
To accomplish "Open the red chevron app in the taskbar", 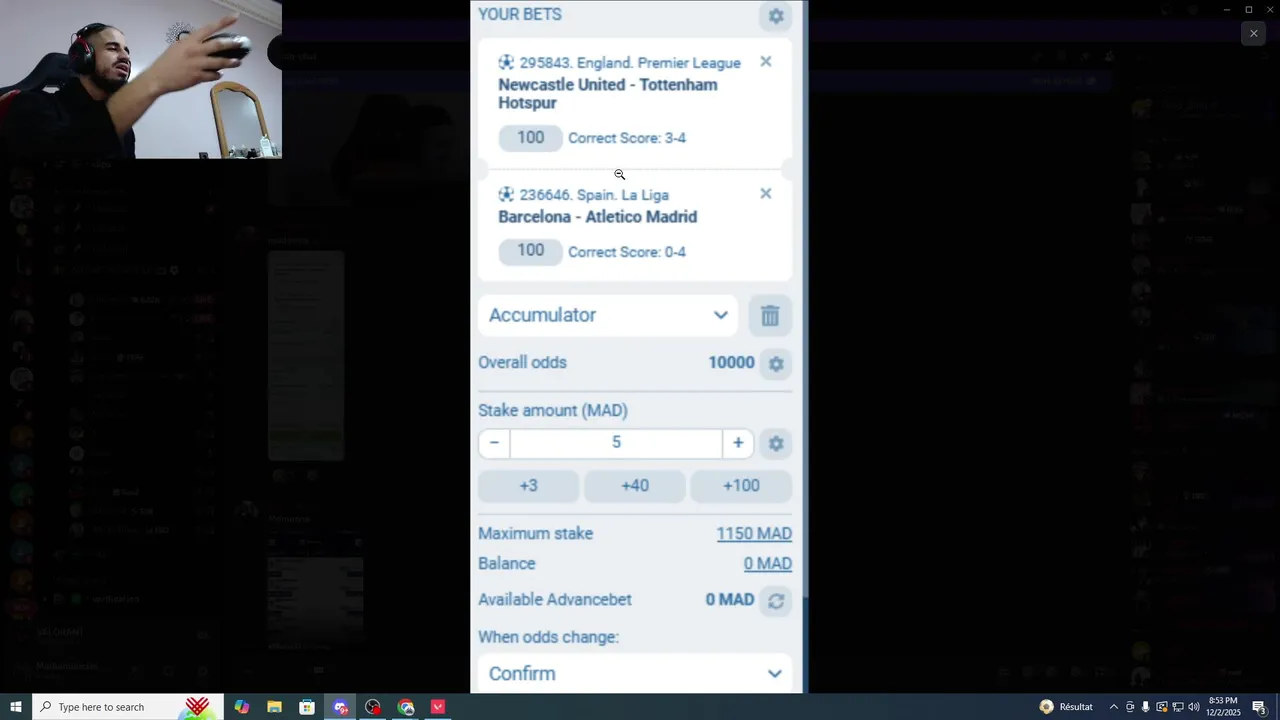I will (x=438, y=707).
